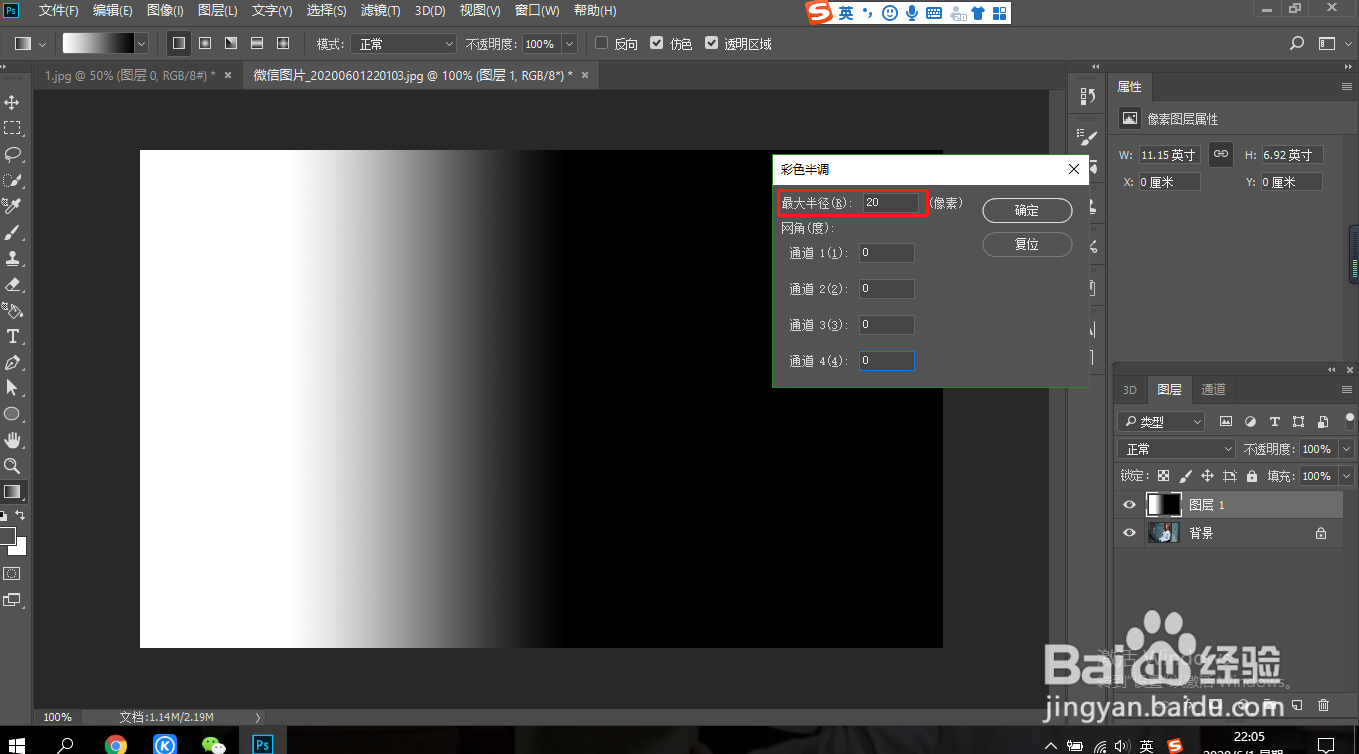Select the Rectangular Marquee tool
Viewport: 1359px width, 754px height.
click(x=13, y=128)
